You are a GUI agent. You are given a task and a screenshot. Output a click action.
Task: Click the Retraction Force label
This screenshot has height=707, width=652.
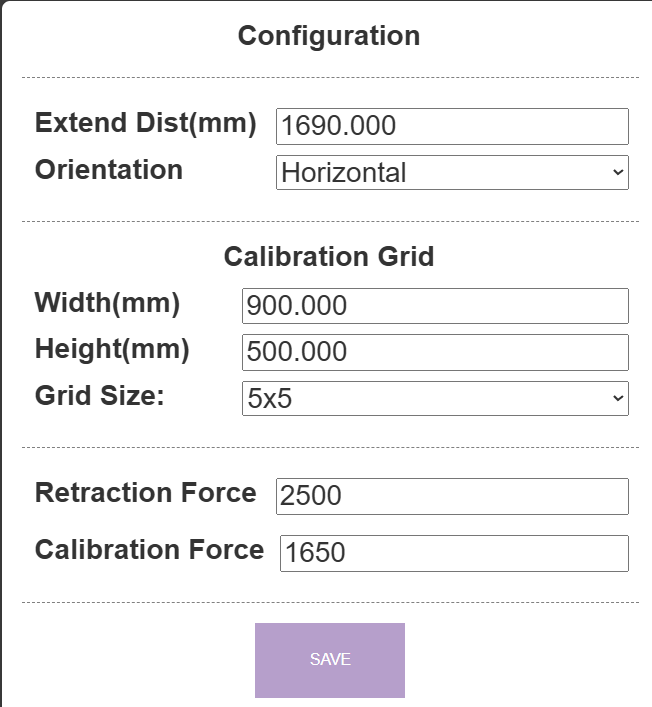click(146, 493)
